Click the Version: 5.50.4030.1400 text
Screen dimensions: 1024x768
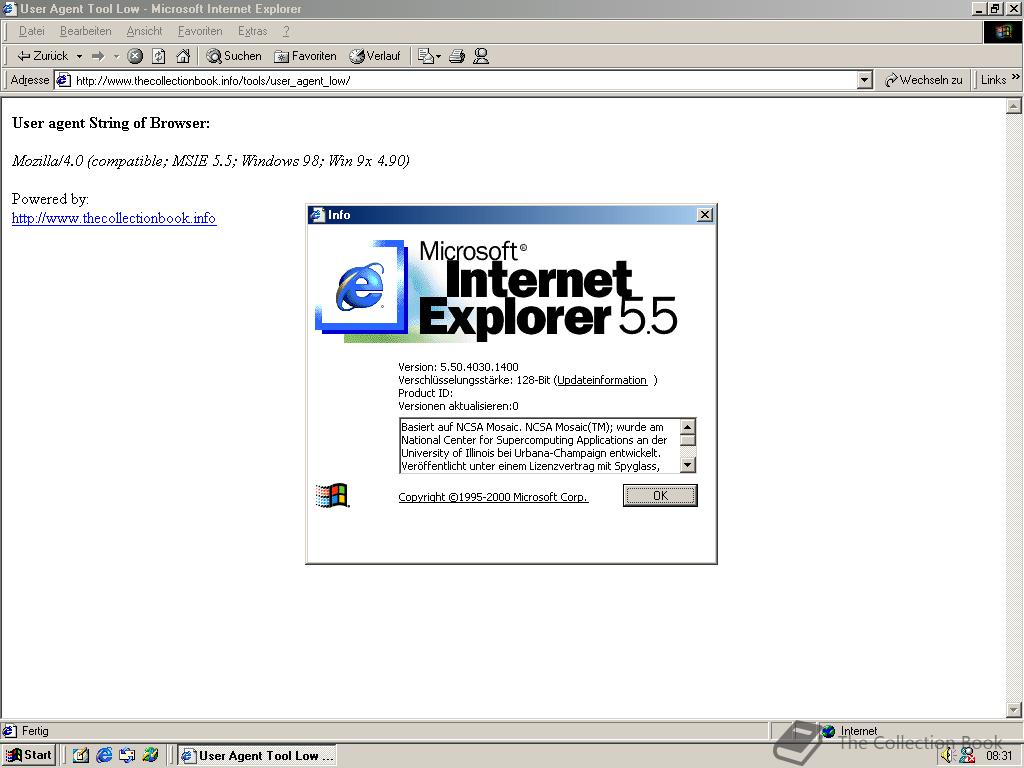458,367
